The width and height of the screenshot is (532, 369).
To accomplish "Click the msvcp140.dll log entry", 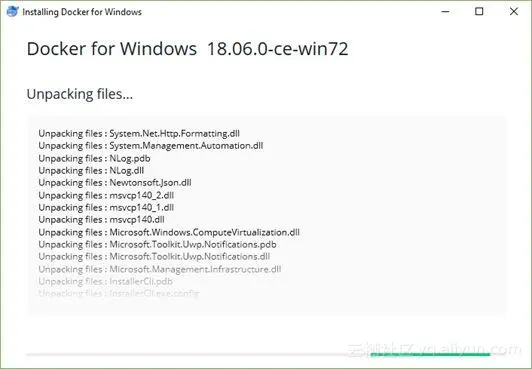I will click(x=101, y=220).
